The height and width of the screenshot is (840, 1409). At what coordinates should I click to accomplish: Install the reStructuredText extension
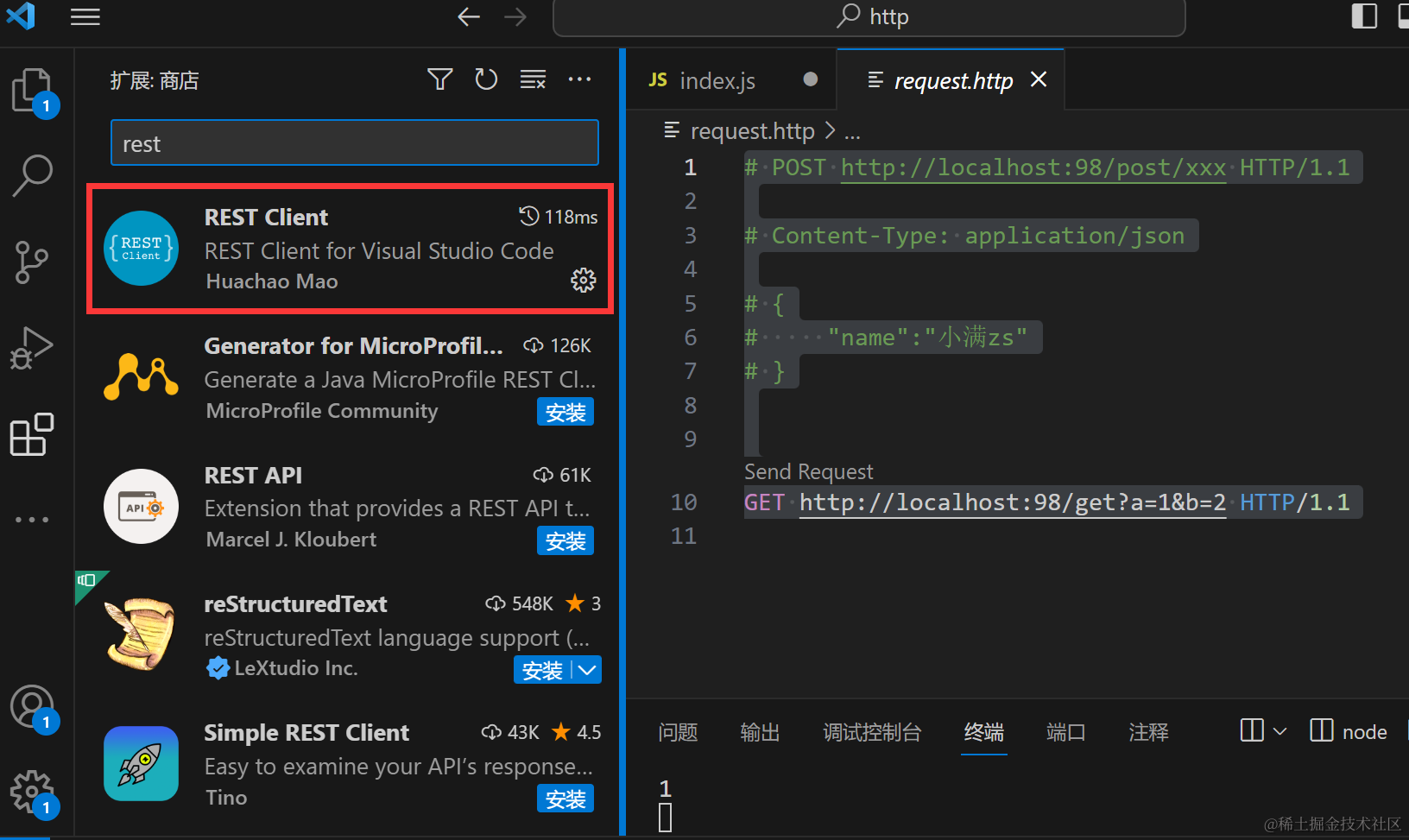point(543,670)
